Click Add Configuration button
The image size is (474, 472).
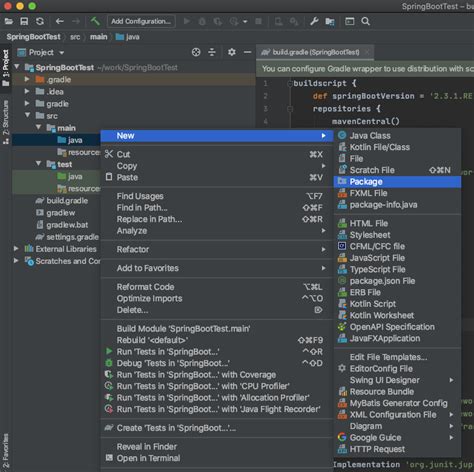pos(141,21)
